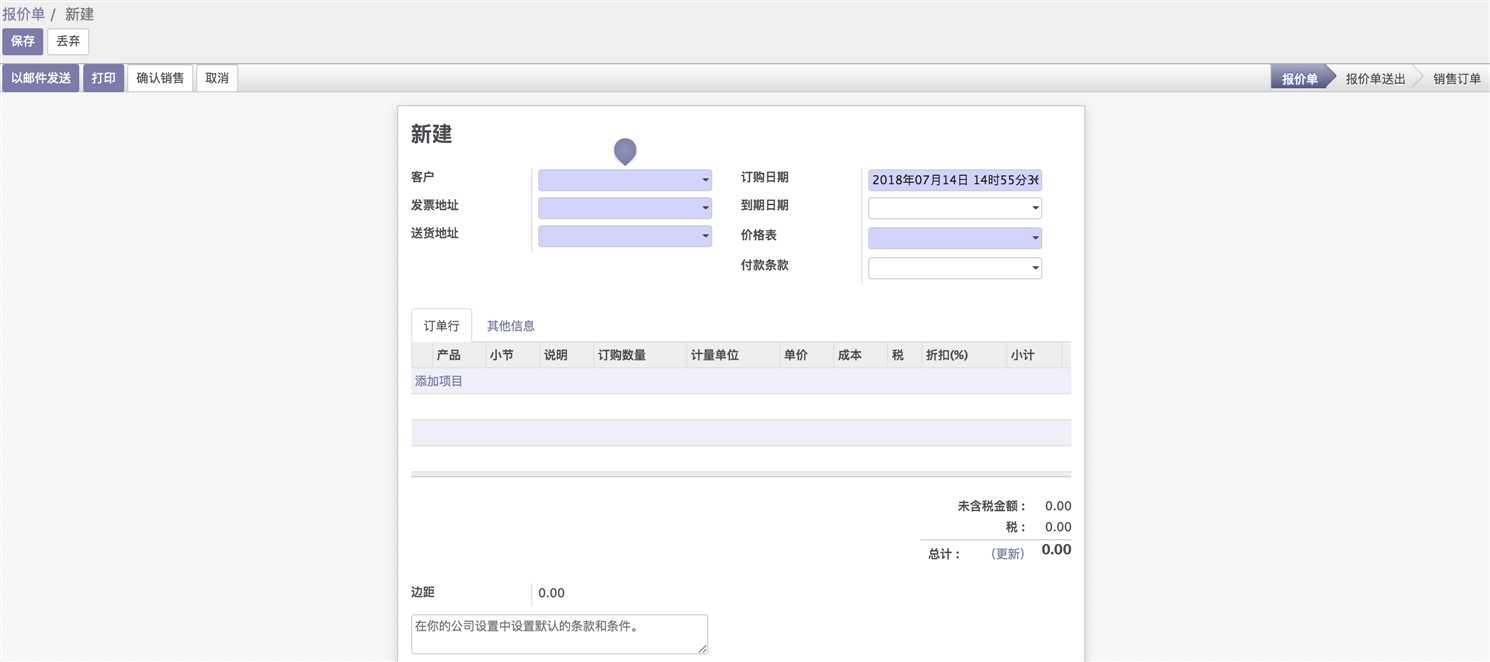Click the 保存 save button
The height and width of the screenshot is (662, 1490).
pos(23,42)
